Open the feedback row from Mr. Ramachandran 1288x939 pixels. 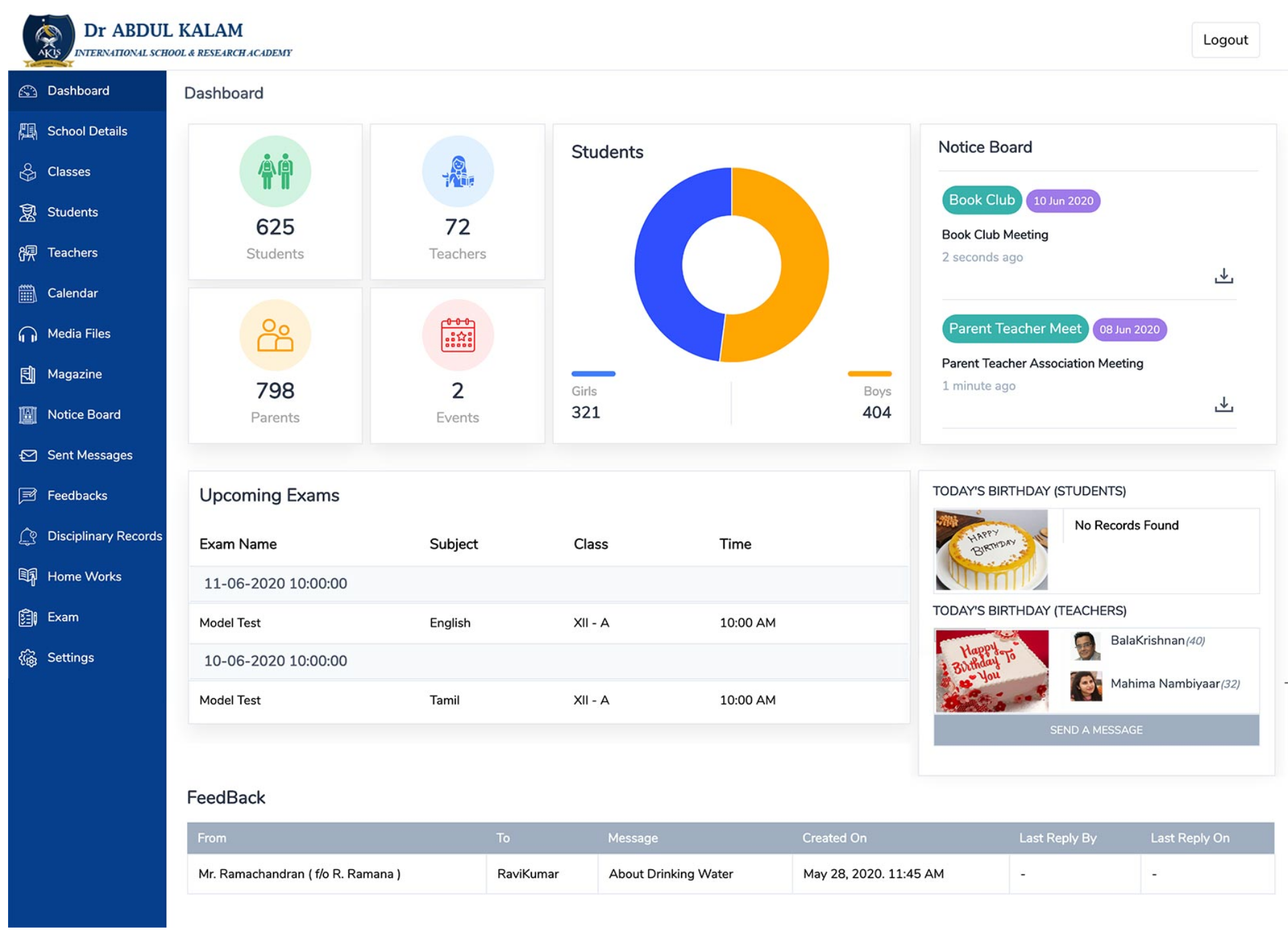(300, 874)
